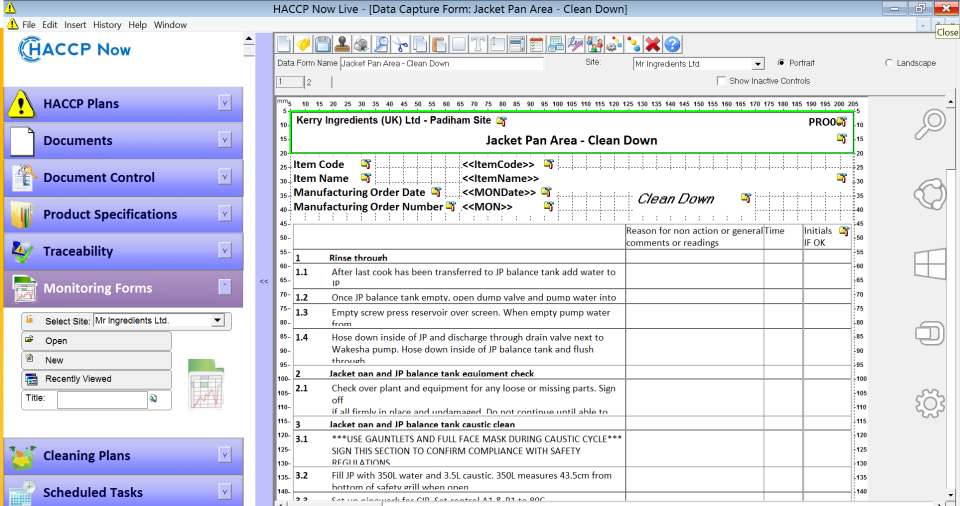The width and height of the screenshot is (960, 506).
Task: Click the Save floppy disk toolbar icon
Action: click(x=323, y=44)
